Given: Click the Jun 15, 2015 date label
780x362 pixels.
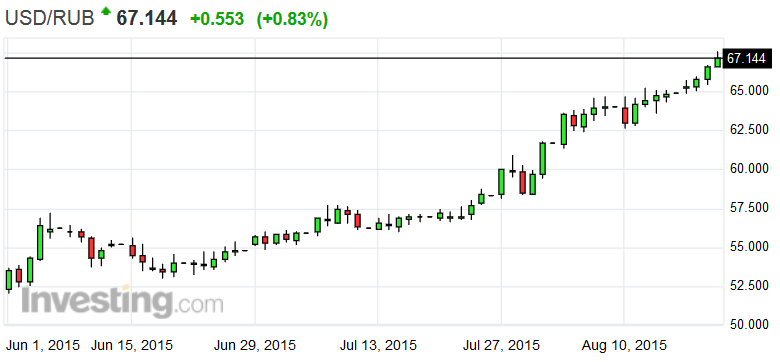Looking at the screenshot, I should [132, 345].
